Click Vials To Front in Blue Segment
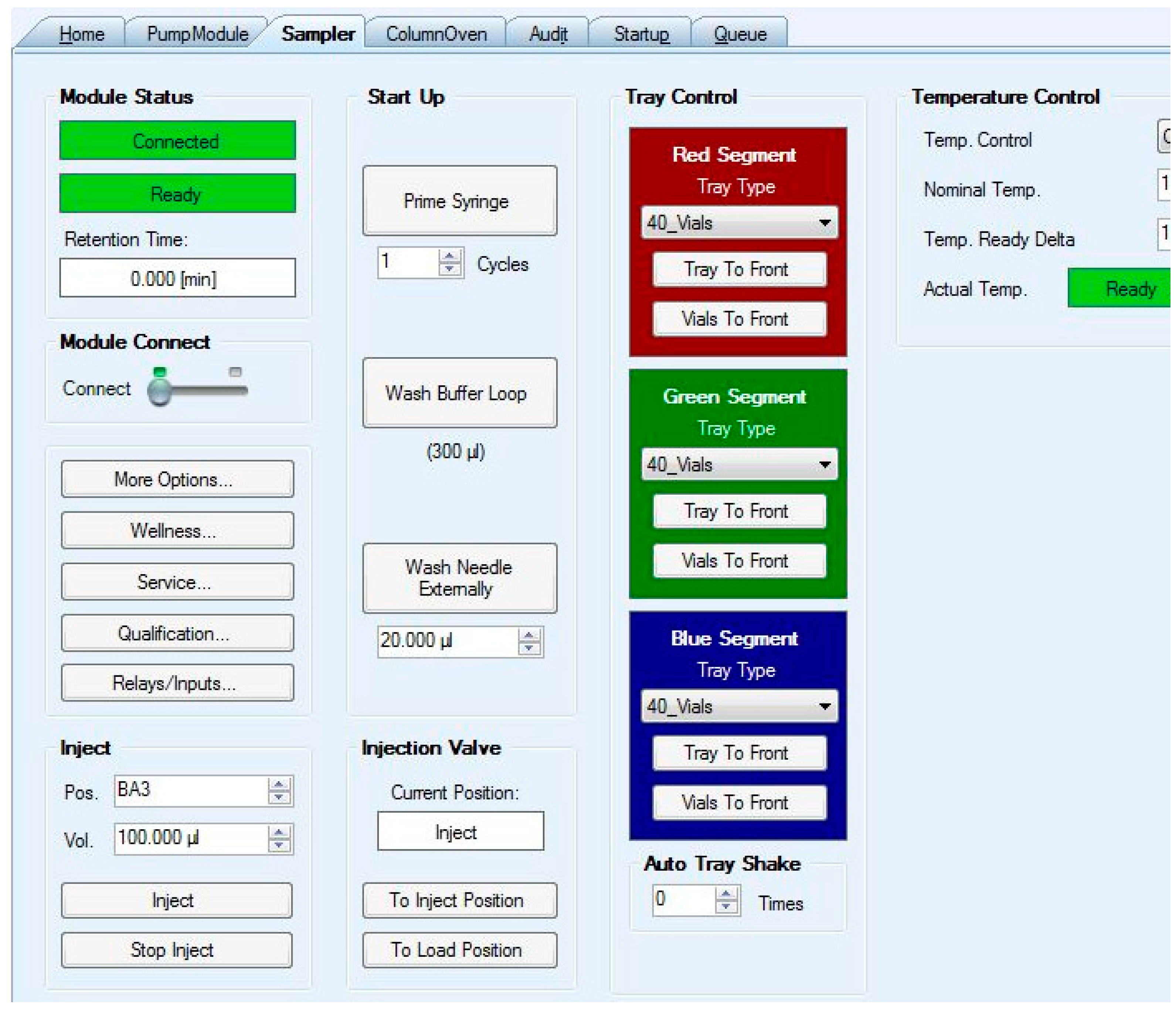Image resolution: width=1176 pixels, height=1010 pixels. pos(739,803)
